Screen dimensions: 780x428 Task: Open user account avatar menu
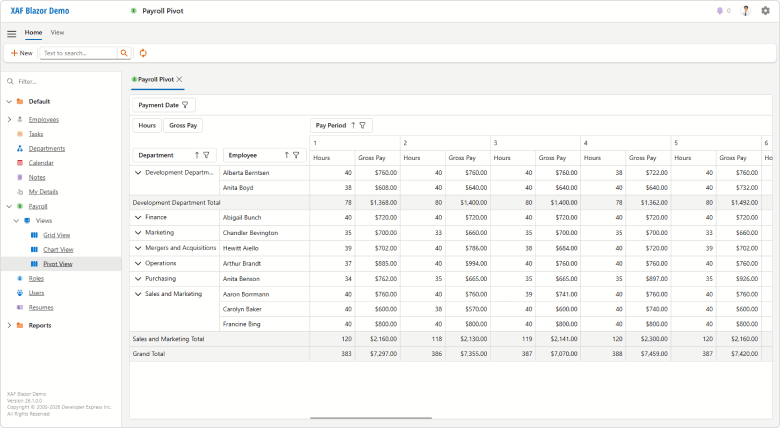click(745, 10)
